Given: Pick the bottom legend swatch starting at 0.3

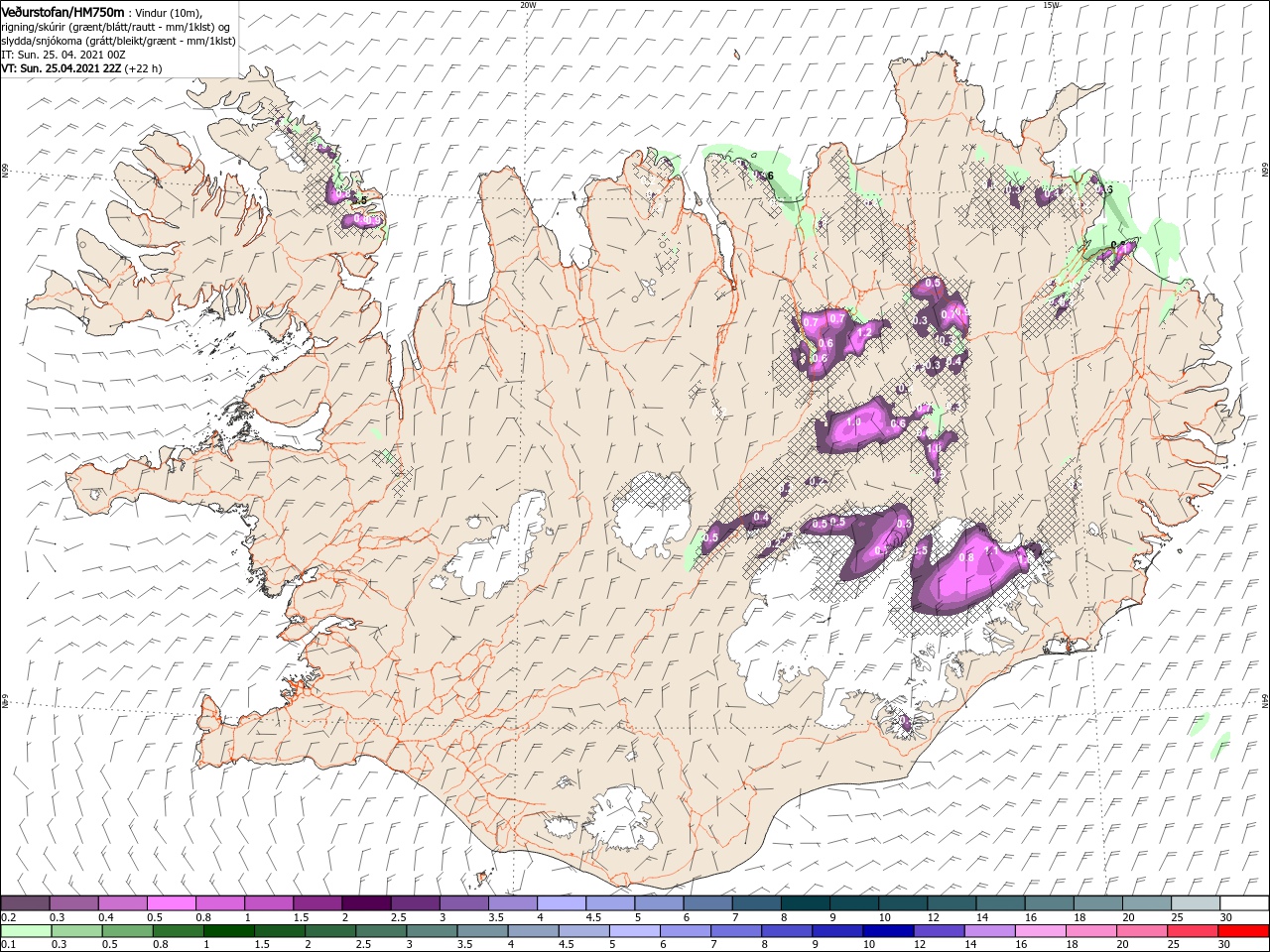Looking at the screenshot, I should 76,931.
